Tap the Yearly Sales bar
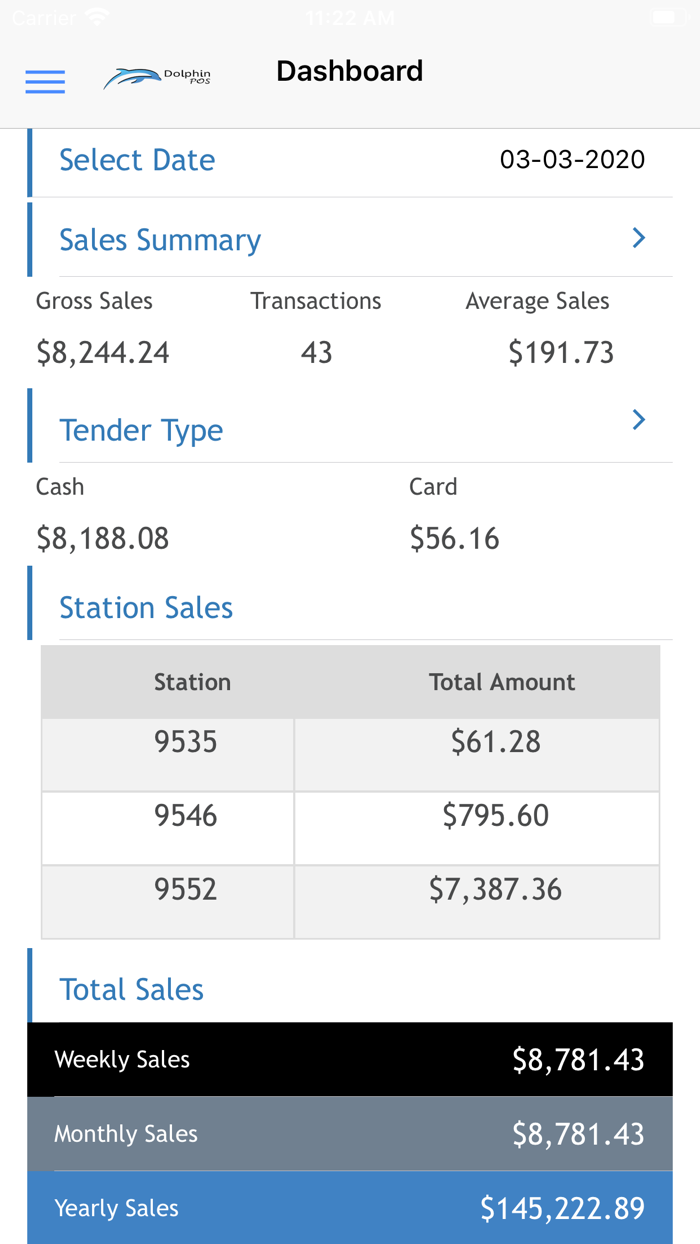700x1244 pixels. coord(350,1208)
